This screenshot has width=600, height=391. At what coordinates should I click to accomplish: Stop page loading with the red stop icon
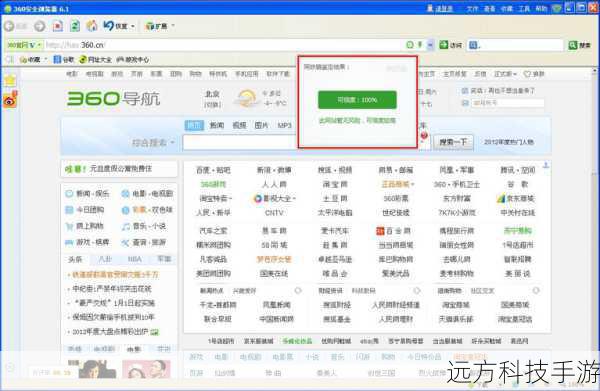pyautogui.click(x=57, y=26)
